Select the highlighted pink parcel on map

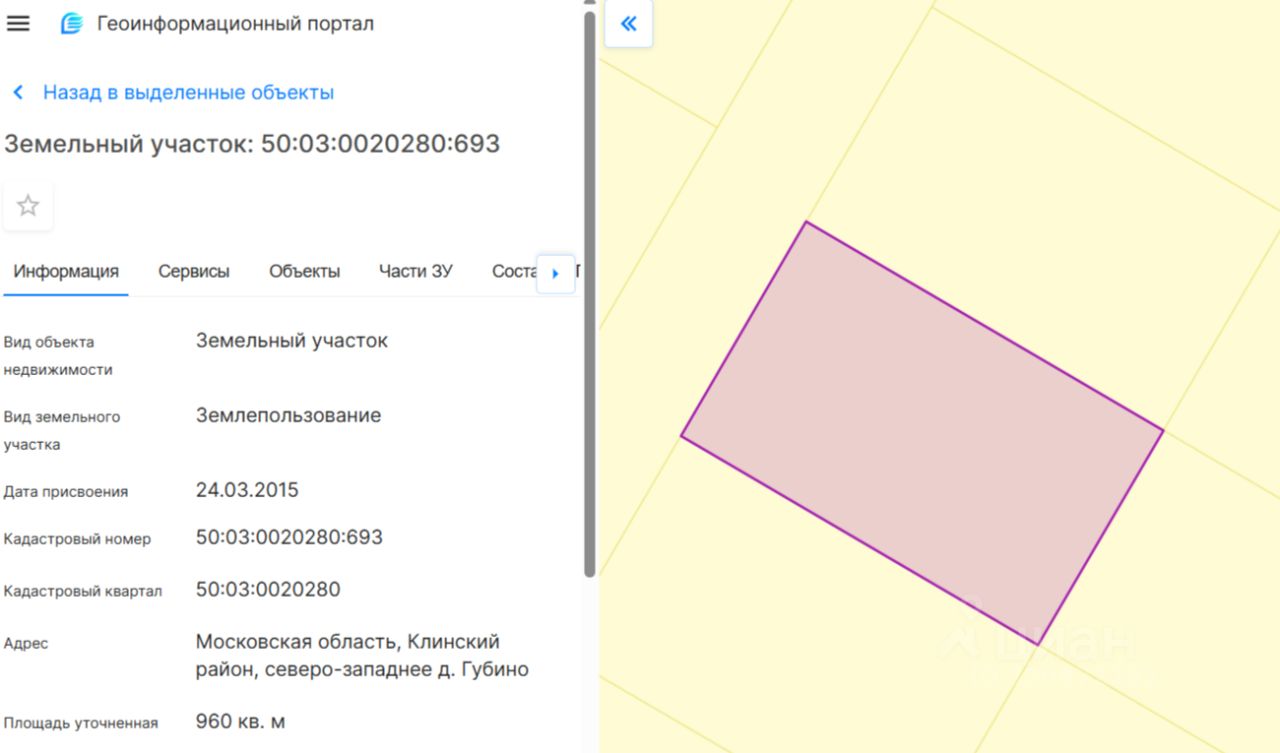click(x=920, y=430)
